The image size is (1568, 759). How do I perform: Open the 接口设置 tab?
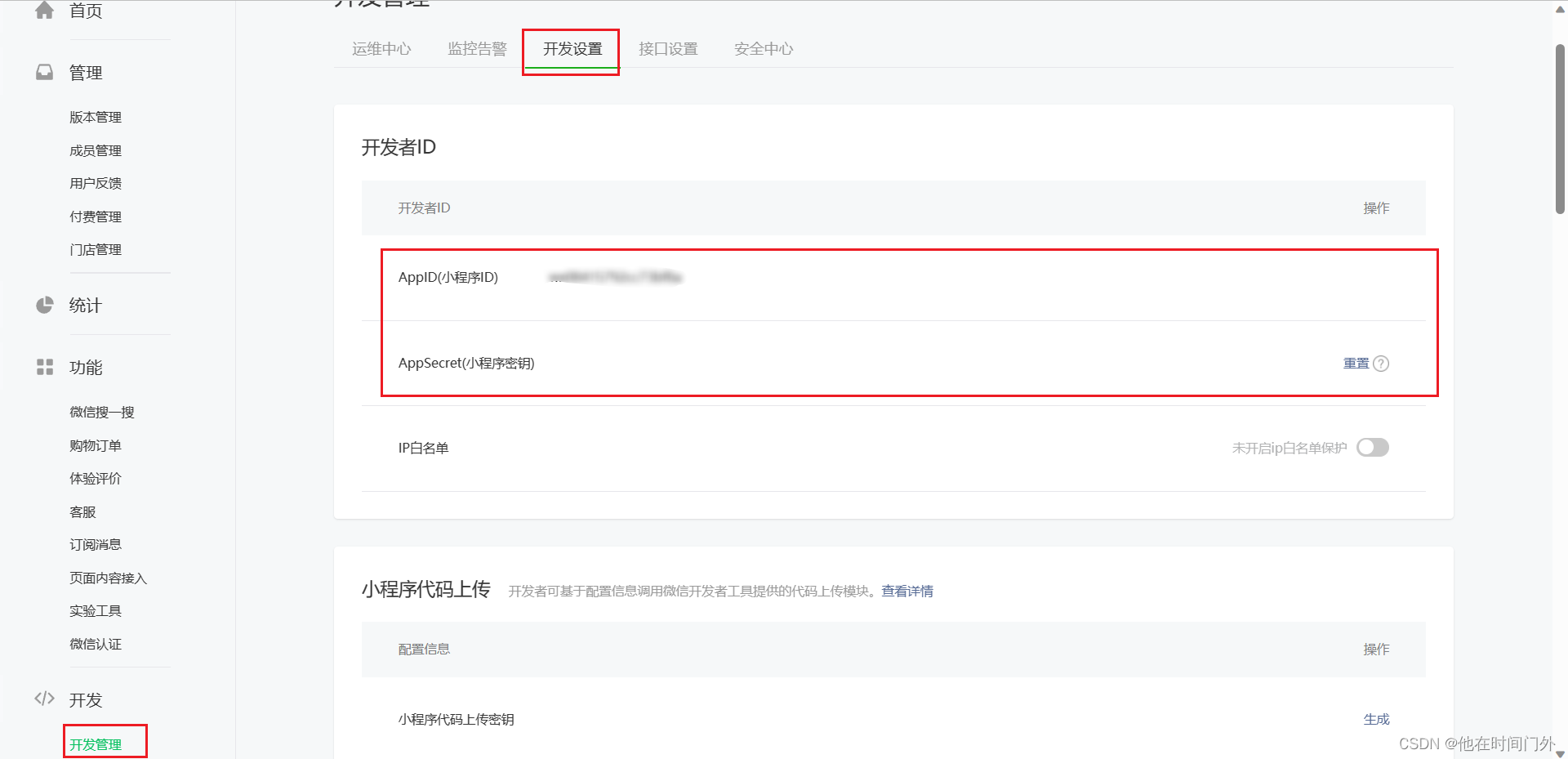[x=668, y=49]
